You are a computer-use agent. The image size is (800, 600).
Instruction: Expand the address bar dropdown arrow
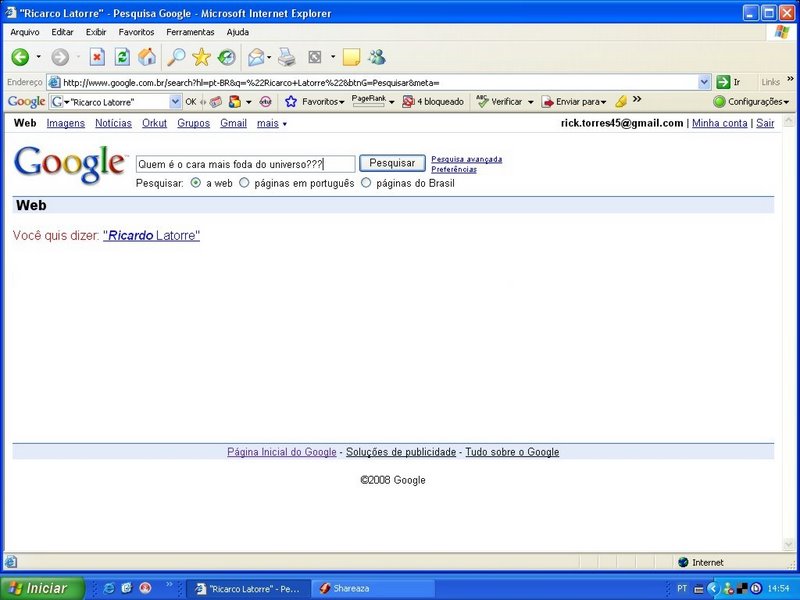tap(704, 82)
